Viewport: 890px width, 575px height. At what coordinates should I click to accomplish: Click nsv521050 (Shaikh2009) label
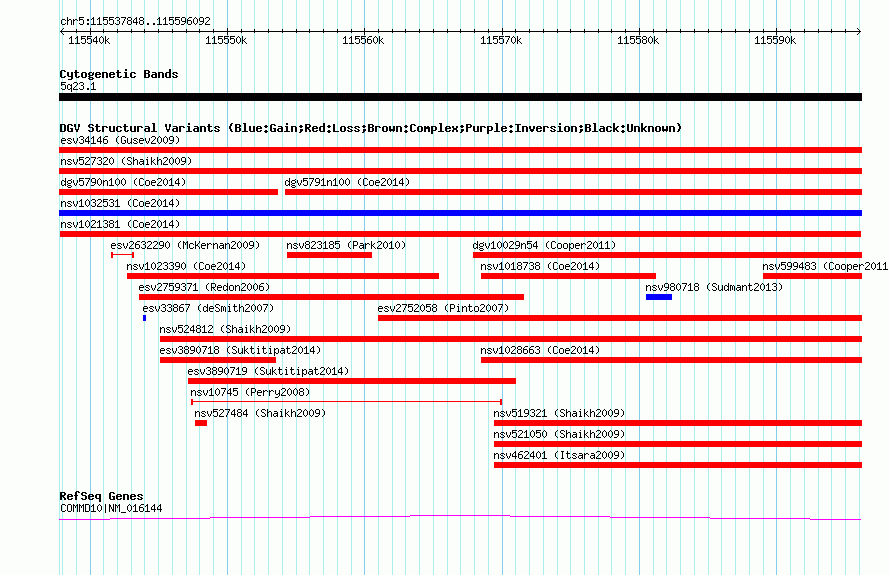tap(559, 434)
